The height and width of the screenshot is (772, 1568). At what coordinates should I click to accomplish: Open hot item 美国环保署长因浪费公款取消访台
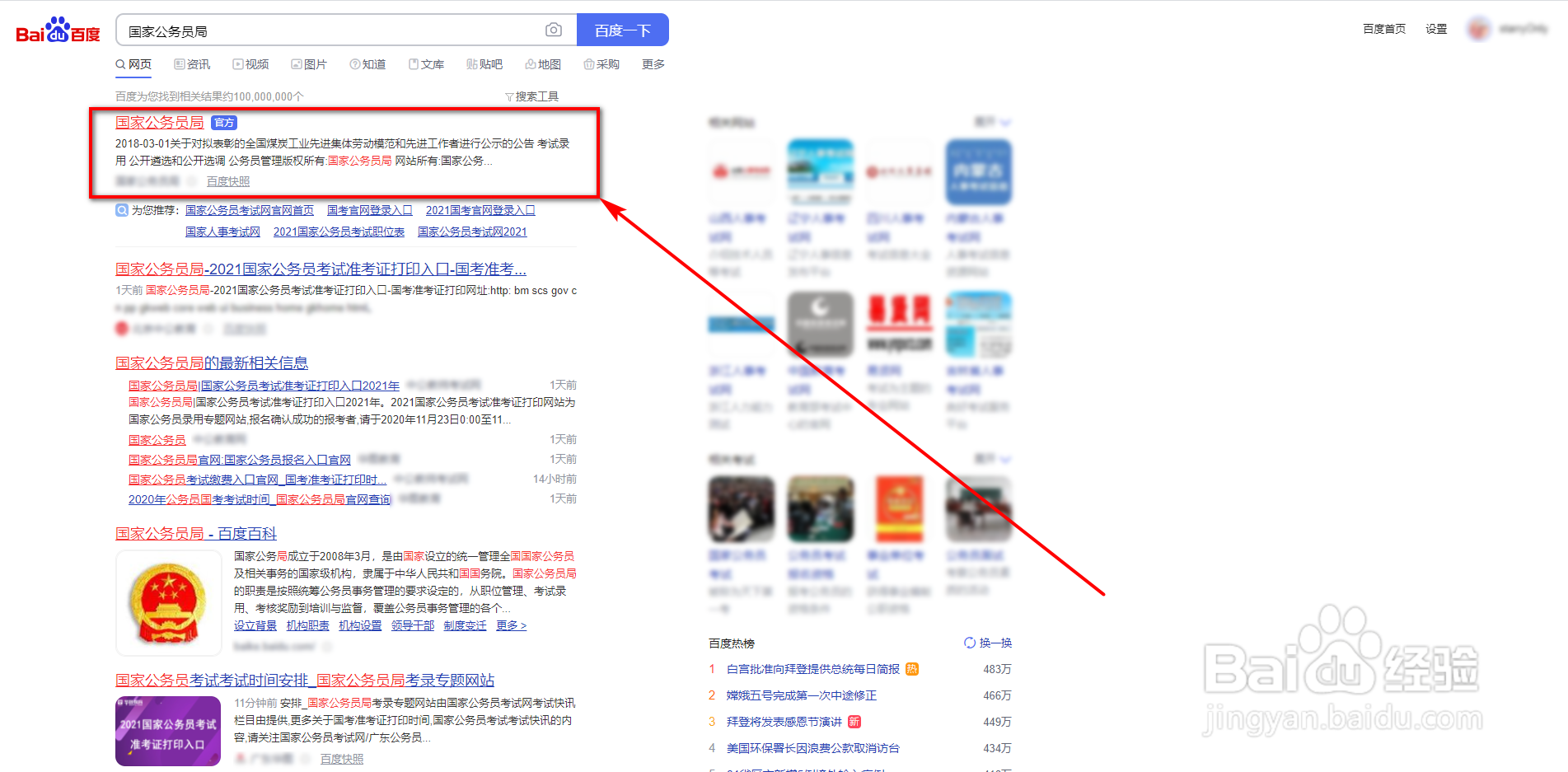pos(813,748)
